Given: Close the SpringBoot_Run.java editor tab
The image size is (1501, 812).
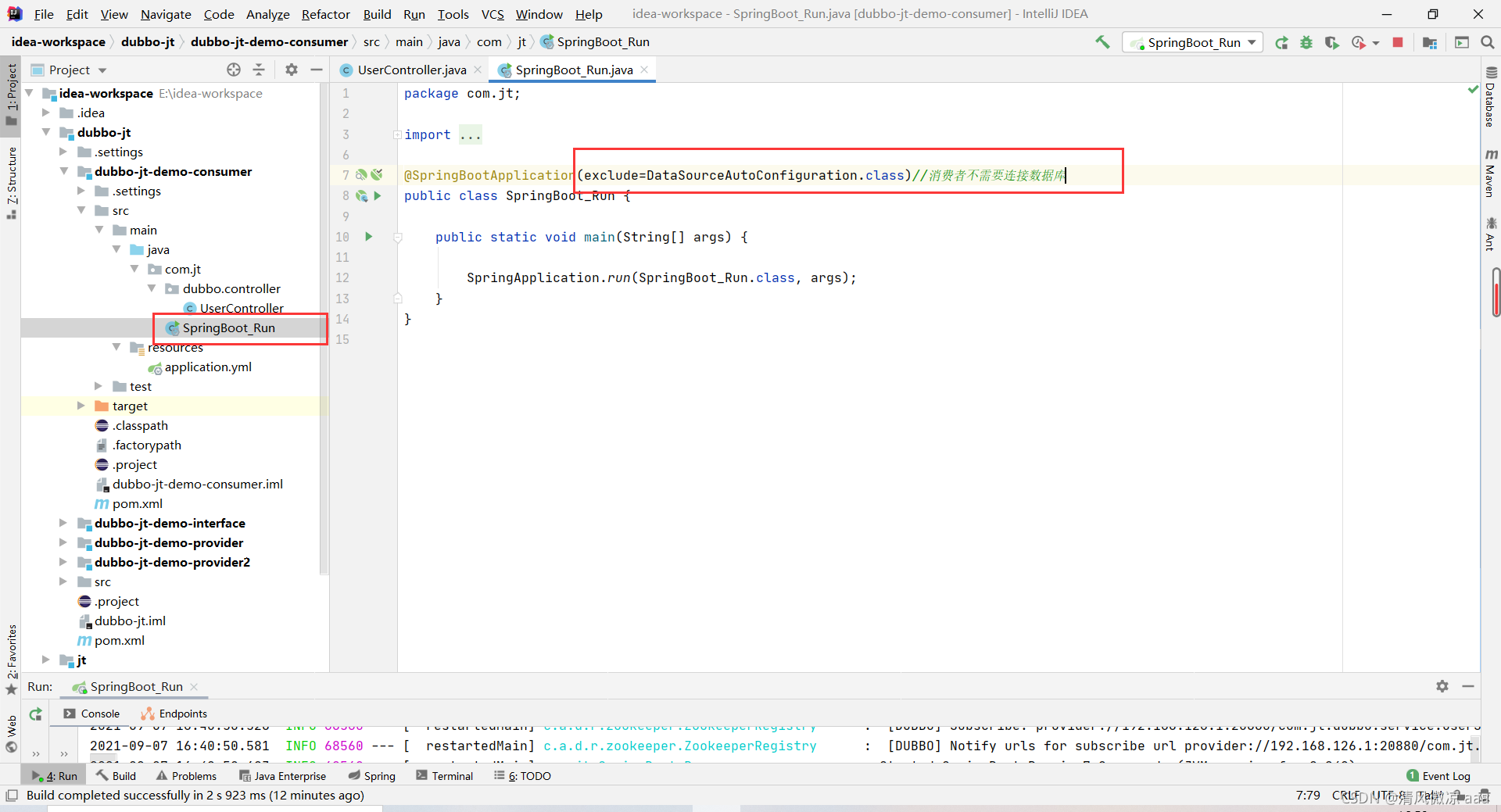Looking at the screenshot, I should 644,70.
